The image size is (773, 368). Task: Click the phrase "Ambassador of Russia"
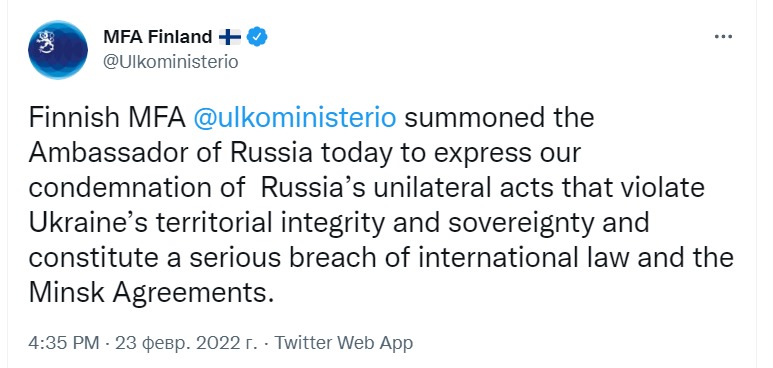171,153
